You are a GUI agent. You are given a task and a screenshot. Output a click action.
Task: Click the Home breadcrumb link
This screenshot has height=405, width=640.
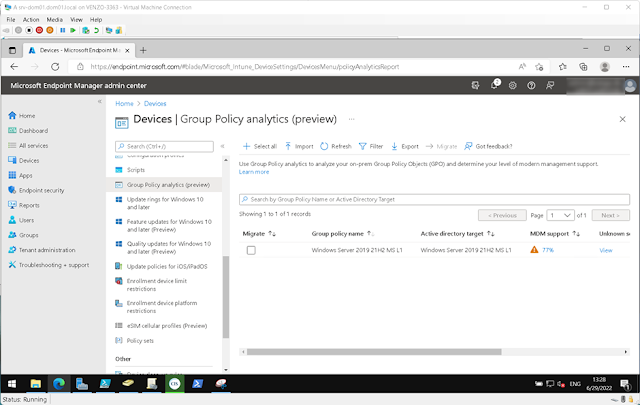[124, 104]
